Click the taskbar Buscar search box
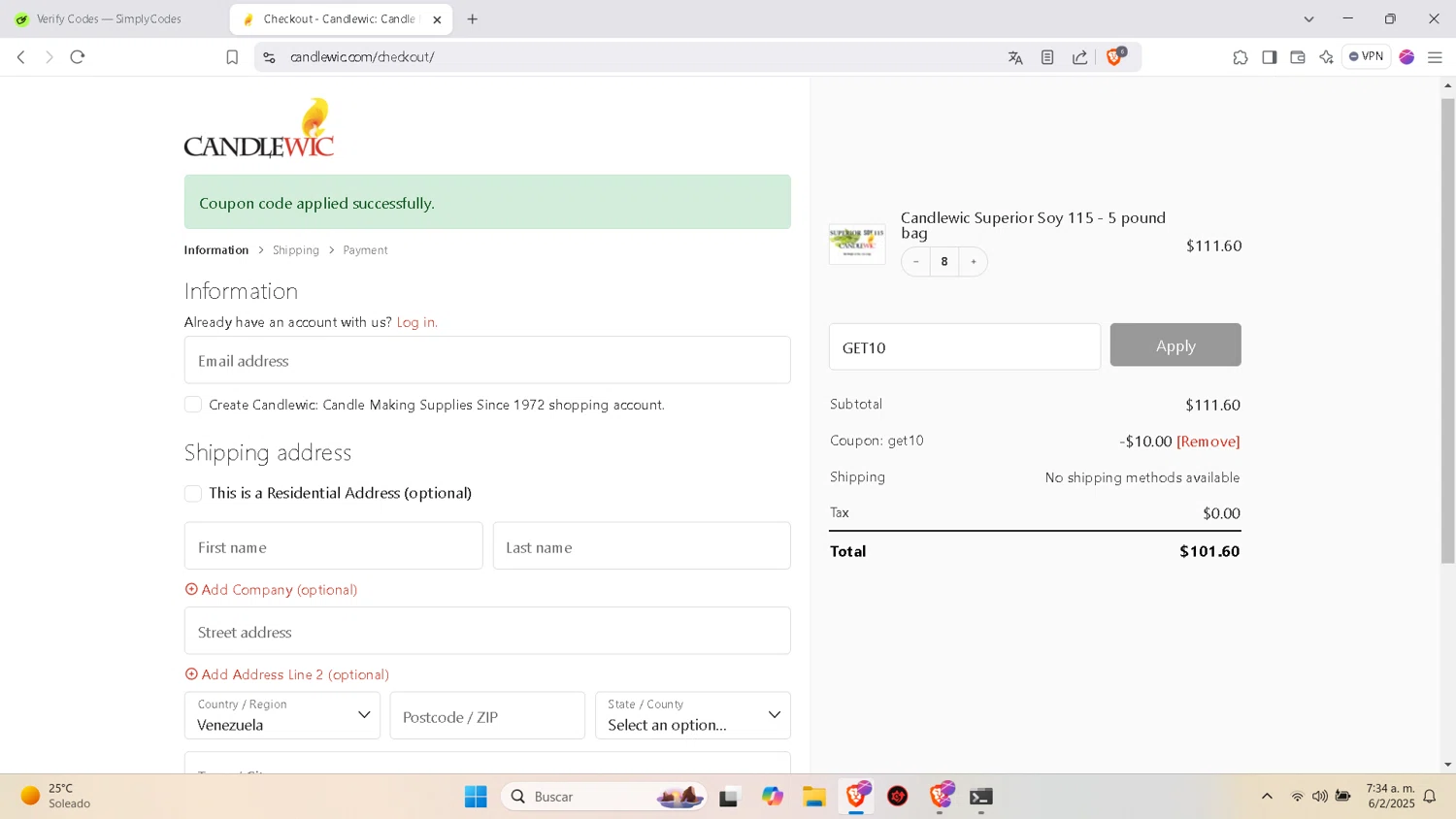This screenshot has width=1456, height=819. pos(602,797)
